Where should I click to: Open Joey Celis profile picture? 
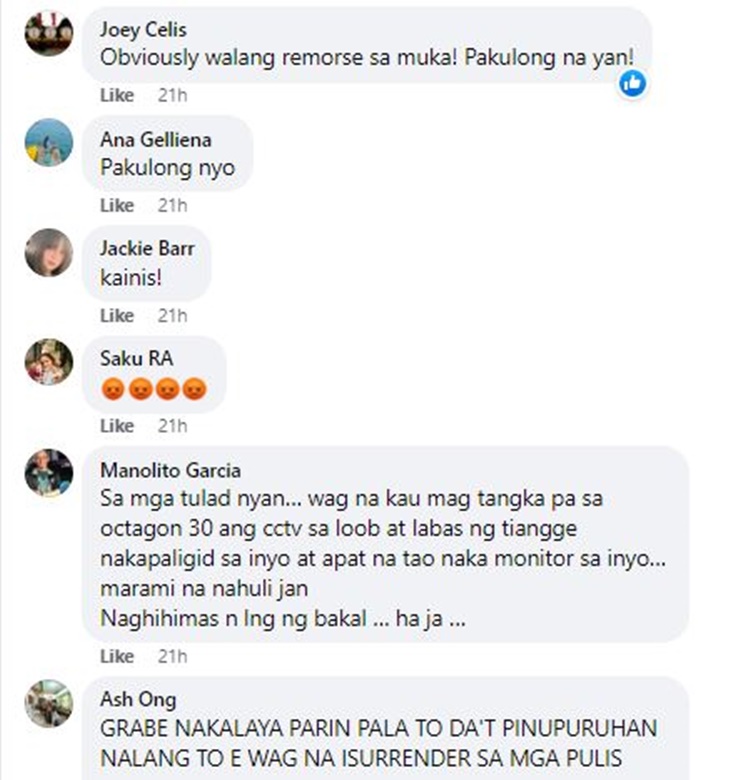click(x=49, y=33)
